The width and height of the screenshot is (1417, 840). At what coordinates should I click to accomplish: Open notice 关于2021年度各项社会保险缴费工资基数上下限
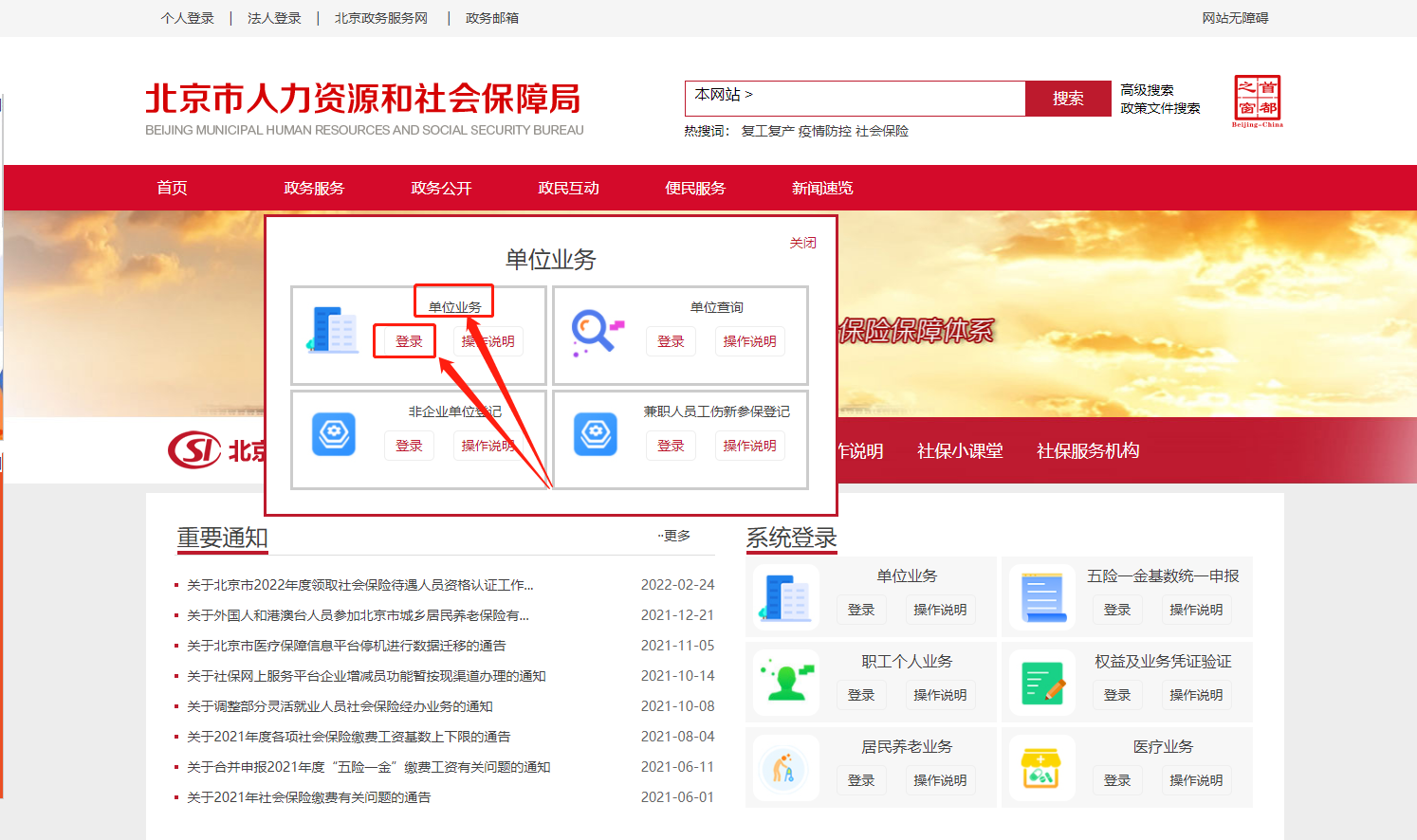(x=349, y=737)
